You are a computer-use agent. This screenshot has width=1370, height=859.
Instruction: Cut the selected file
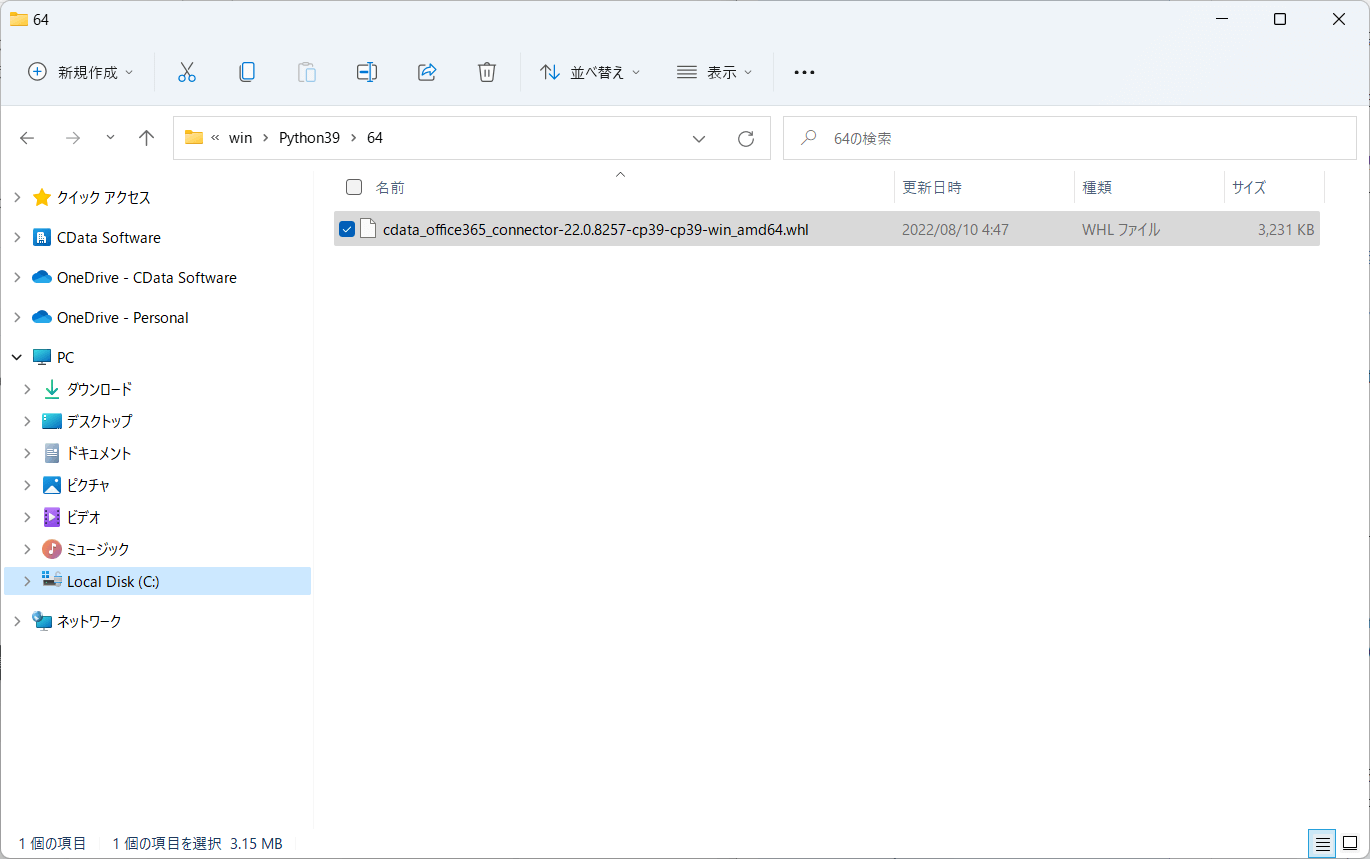187,71
